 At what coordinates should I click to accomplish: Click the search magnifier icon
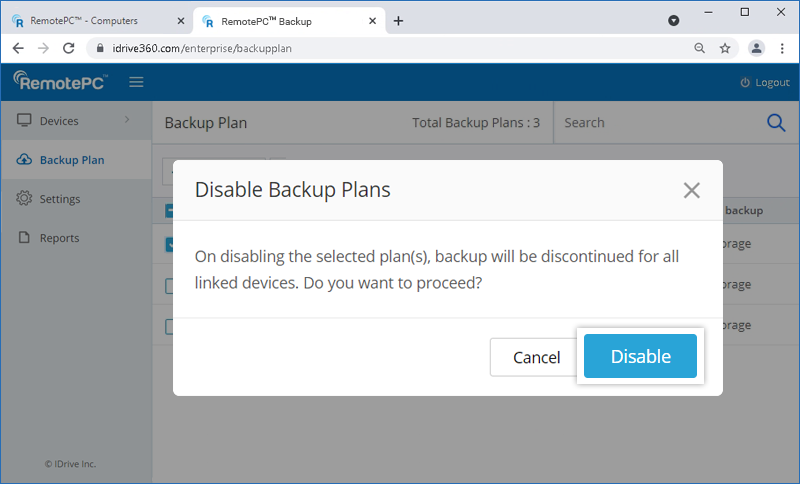pyautogui.click(x=776, y=122)
